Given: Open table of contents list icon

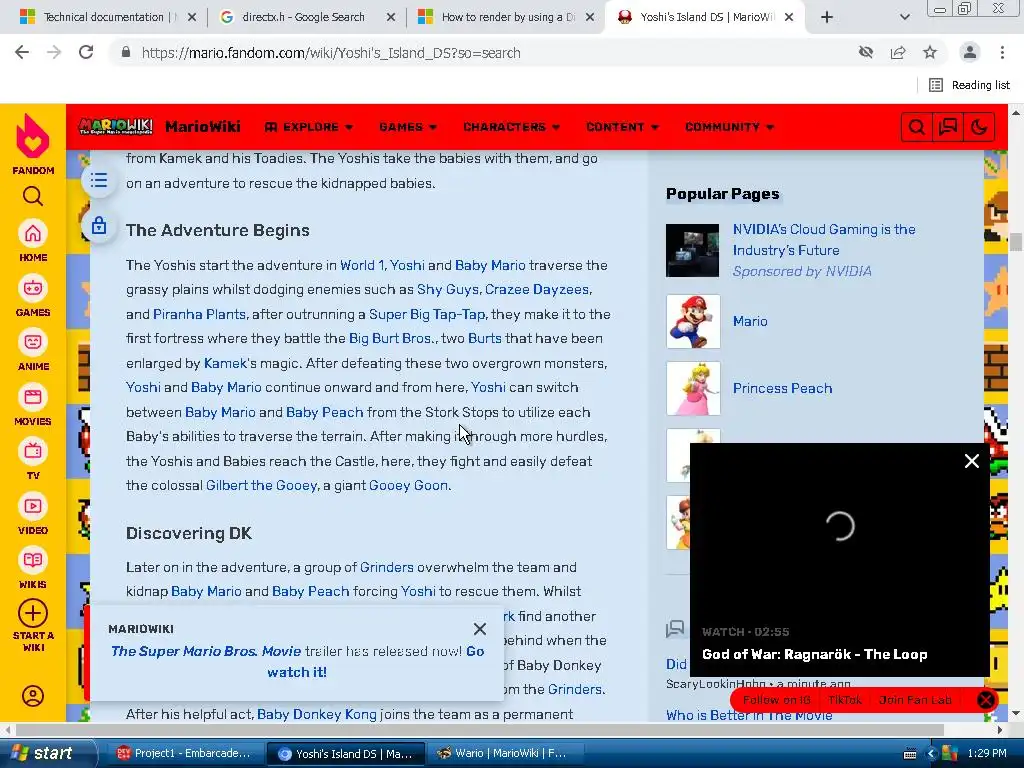Looking at the screenshot, I should 99,180.
